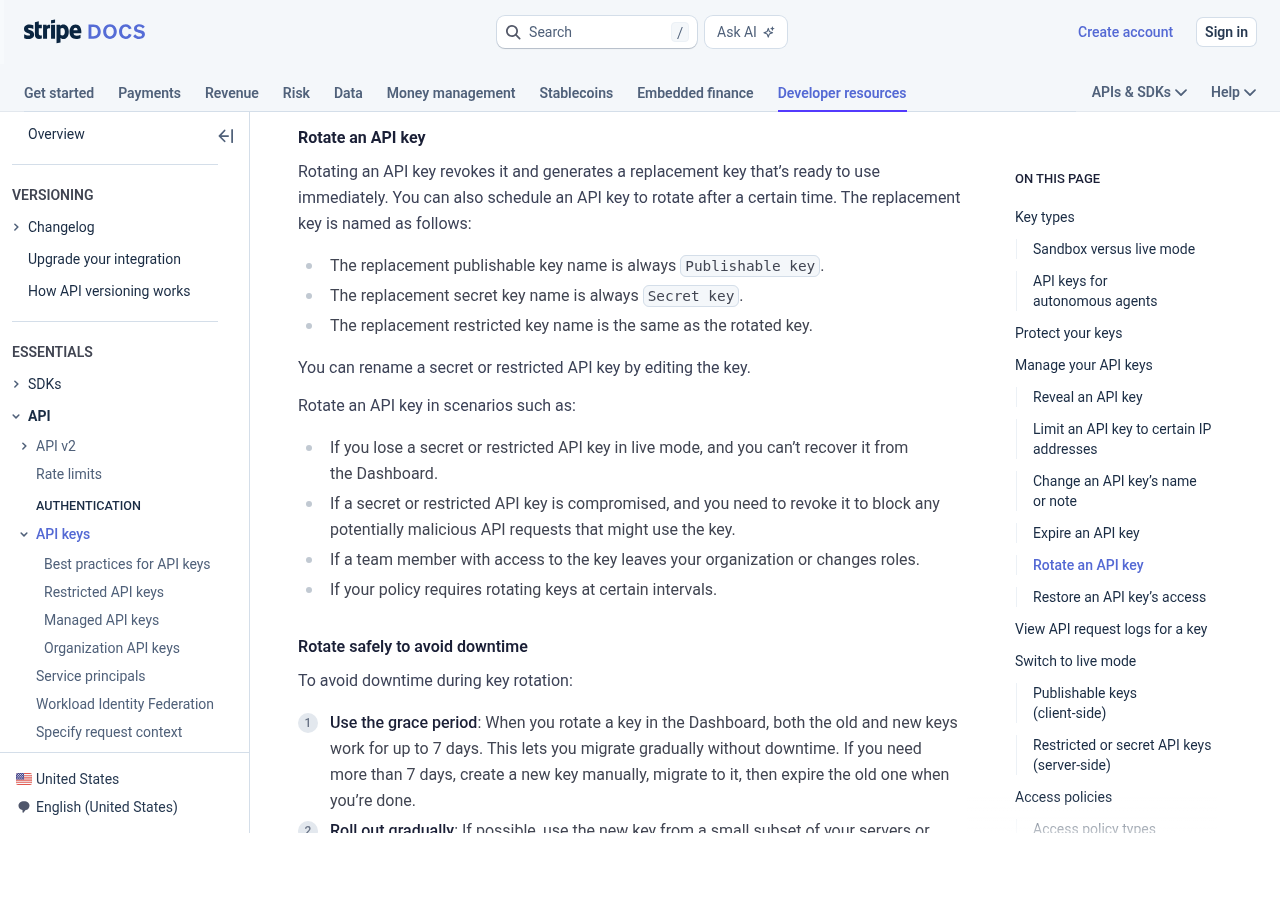Jump to Reveal an API key section
The height and width of the screenshot is (900, 1280).
click(x=1088, y=397)
